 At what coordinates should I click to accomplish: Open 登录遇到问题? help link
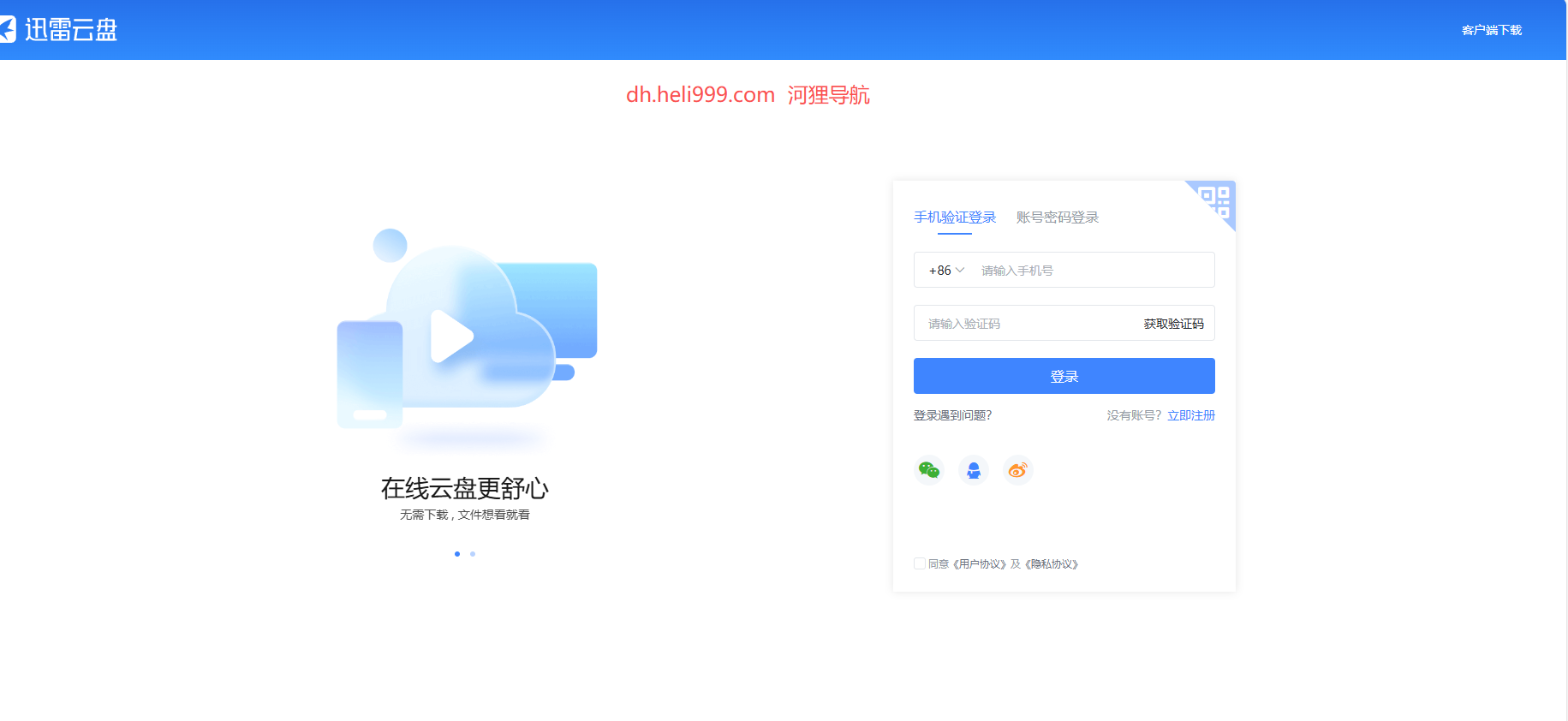pos(952,415)
